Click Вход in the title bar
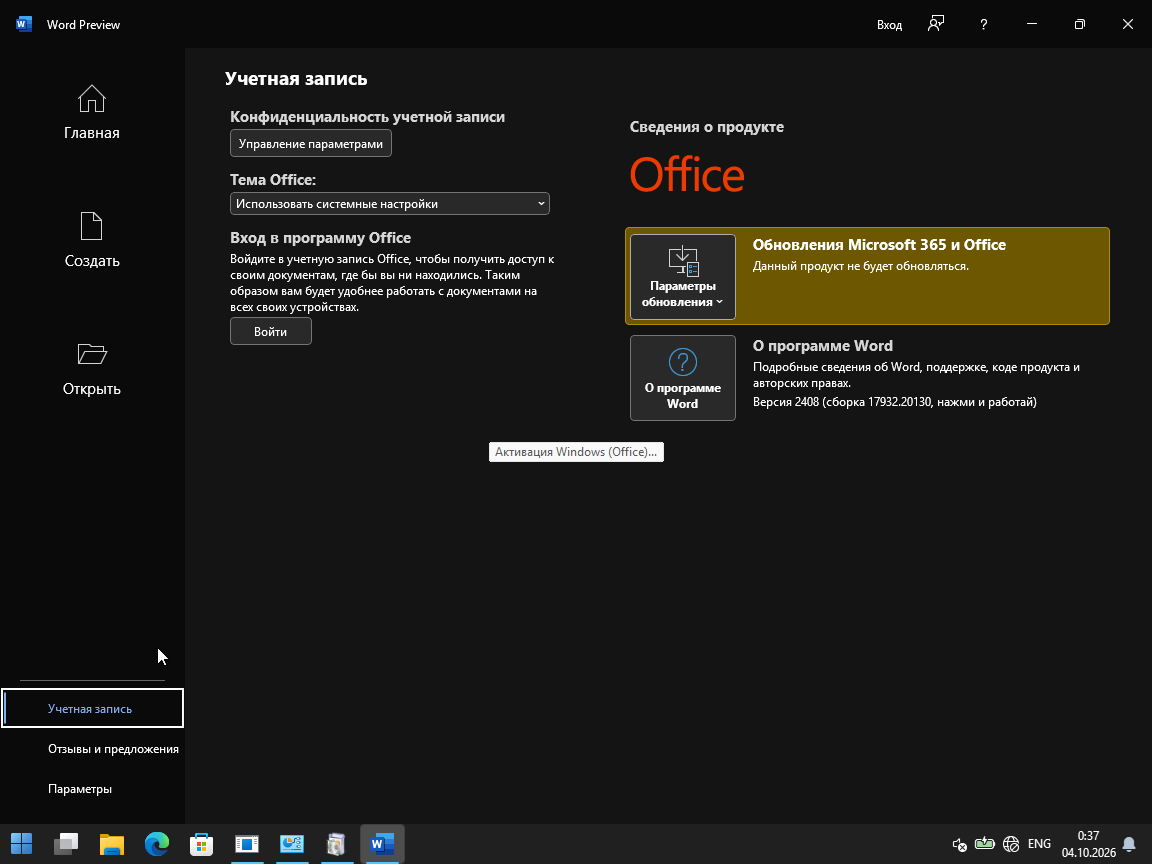1152x864 pixels. point(889,24)
